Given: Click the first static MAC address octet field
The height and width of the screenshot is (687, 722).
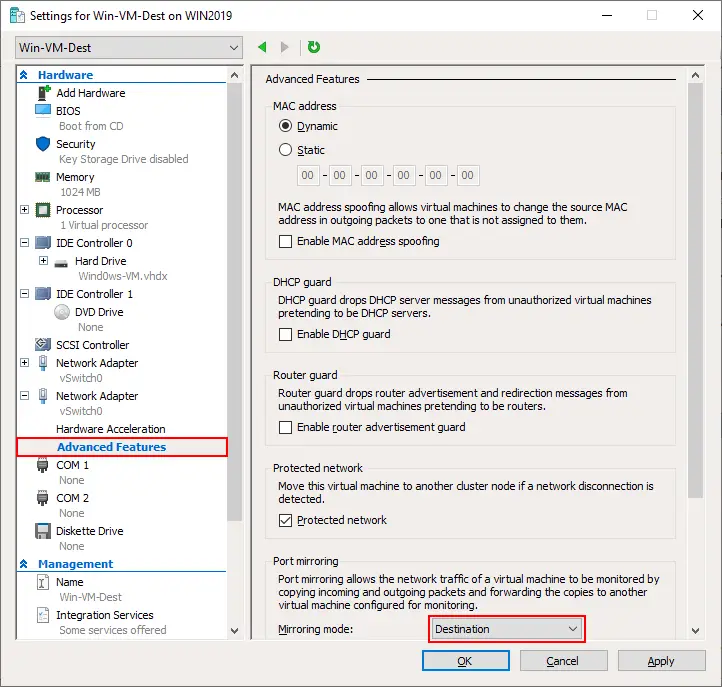Looking at the screenshot, I should tap(308, 175).
